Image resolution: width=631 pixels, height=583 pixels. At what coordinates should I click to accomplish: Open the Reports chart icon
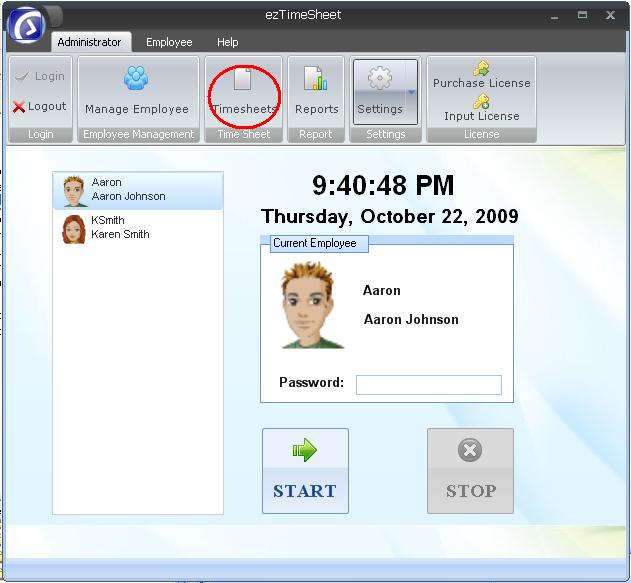pos(316,79)
